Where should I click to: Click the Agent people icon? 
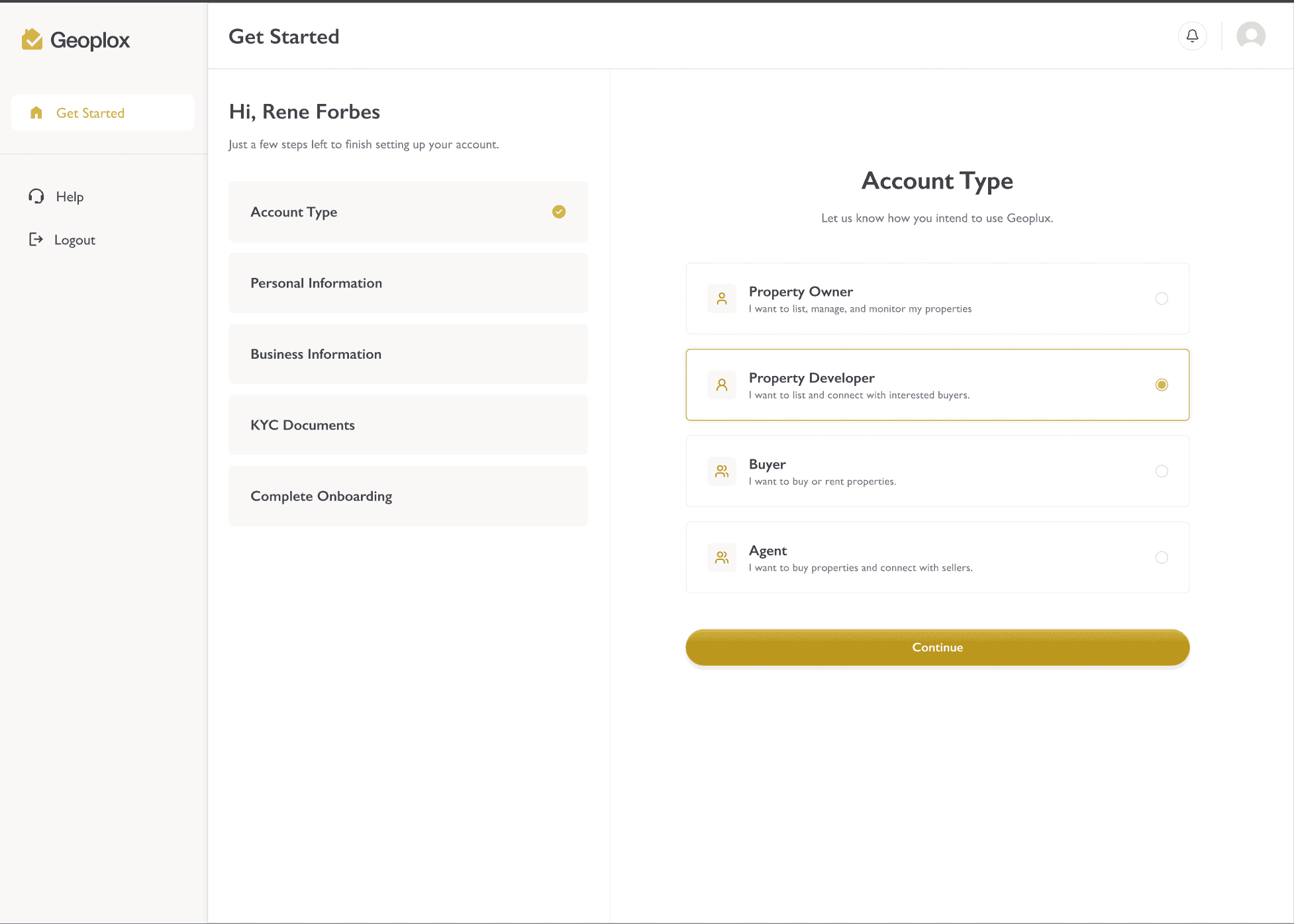click(722, 557)
